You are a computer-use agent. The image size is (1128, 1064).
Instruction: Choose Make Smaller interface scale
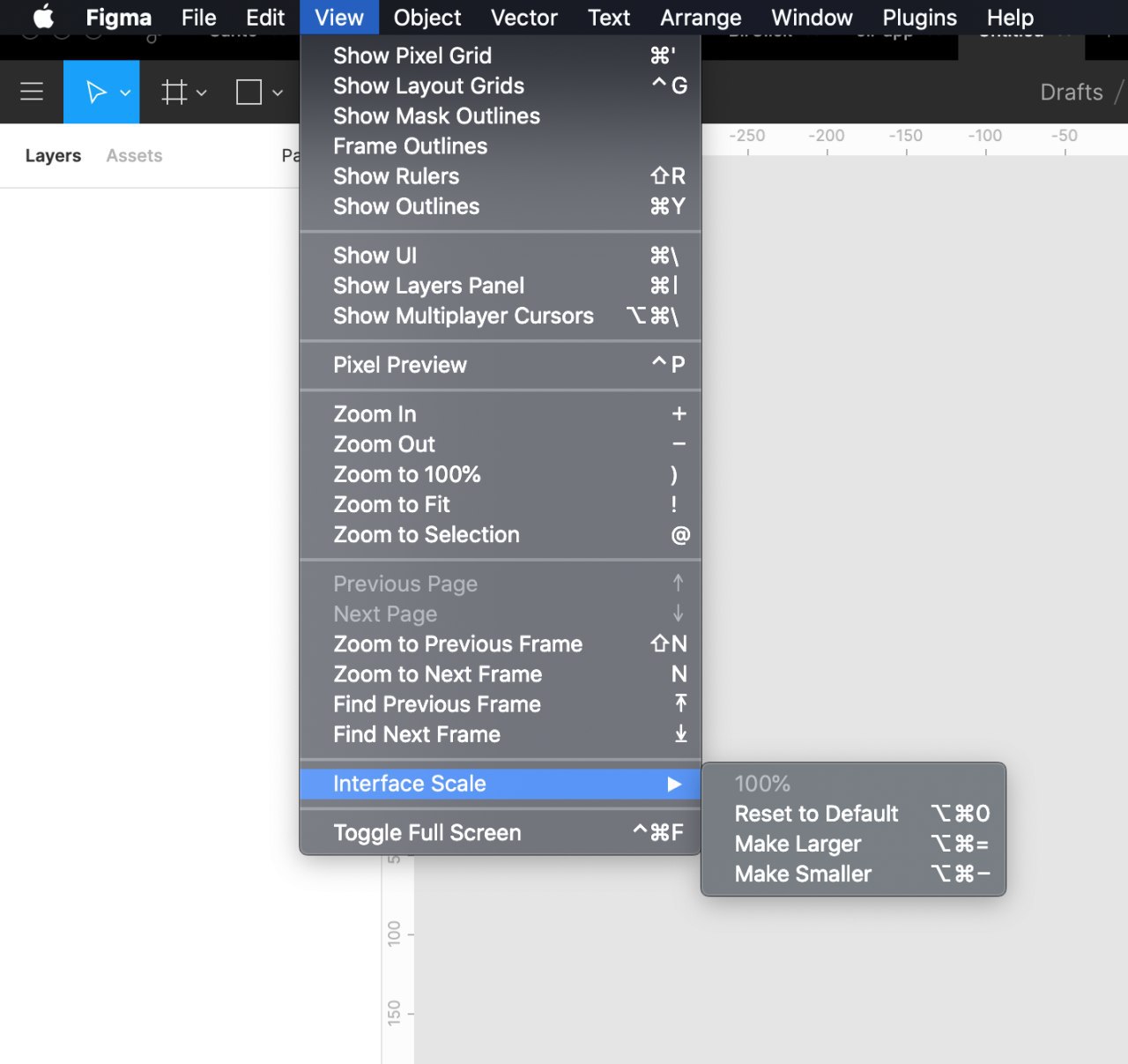point(853,874)
